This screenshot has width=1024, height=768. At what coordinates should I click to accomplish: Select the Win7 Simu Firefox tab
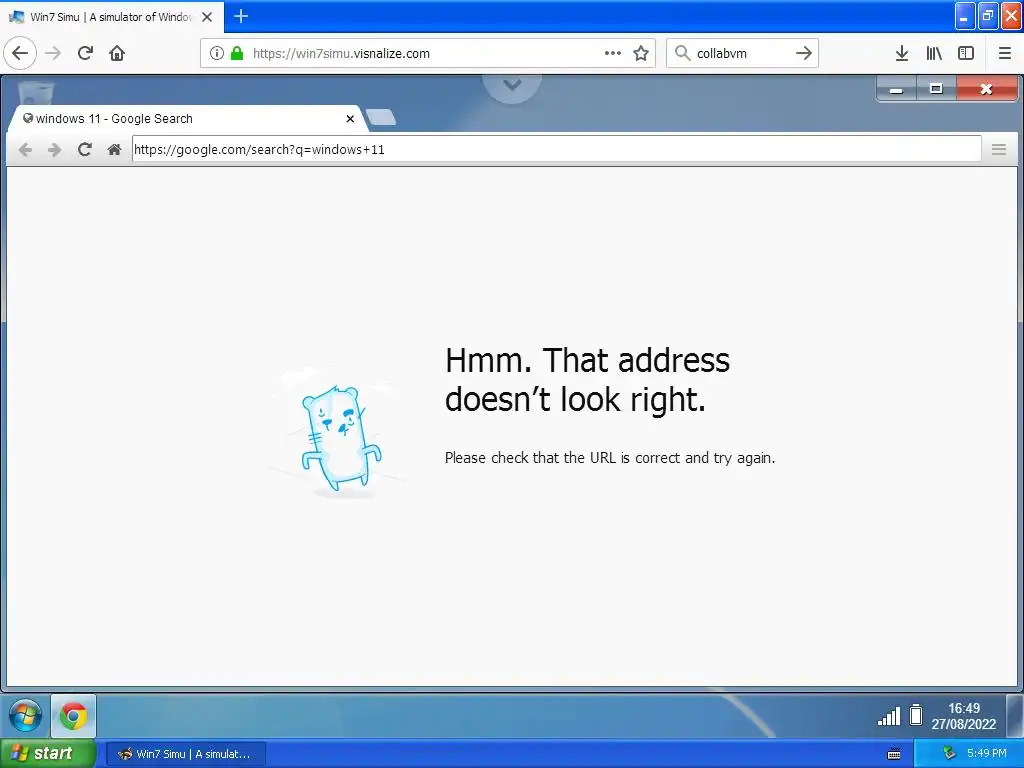coord(111,17)
